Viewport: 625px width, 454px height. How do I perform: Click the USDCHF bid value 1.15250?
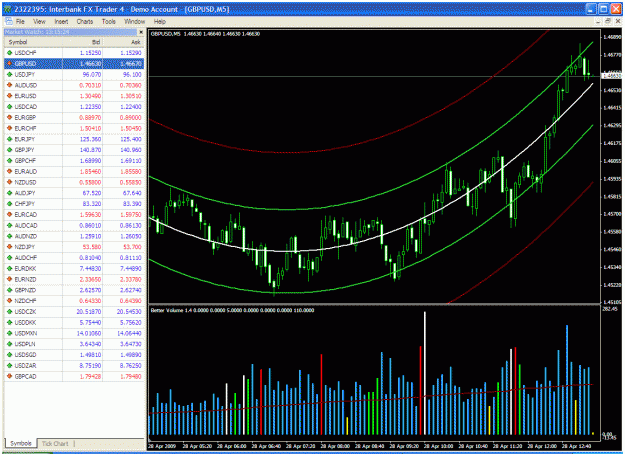90,53
